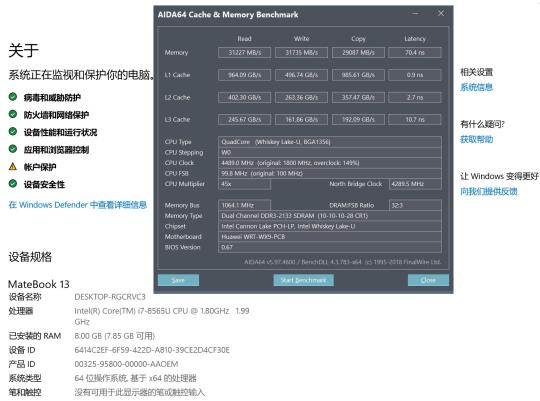Click green check icon beside 防火墙和网络保护
This screenshot has height=401, width=540.
pos(13,114)
